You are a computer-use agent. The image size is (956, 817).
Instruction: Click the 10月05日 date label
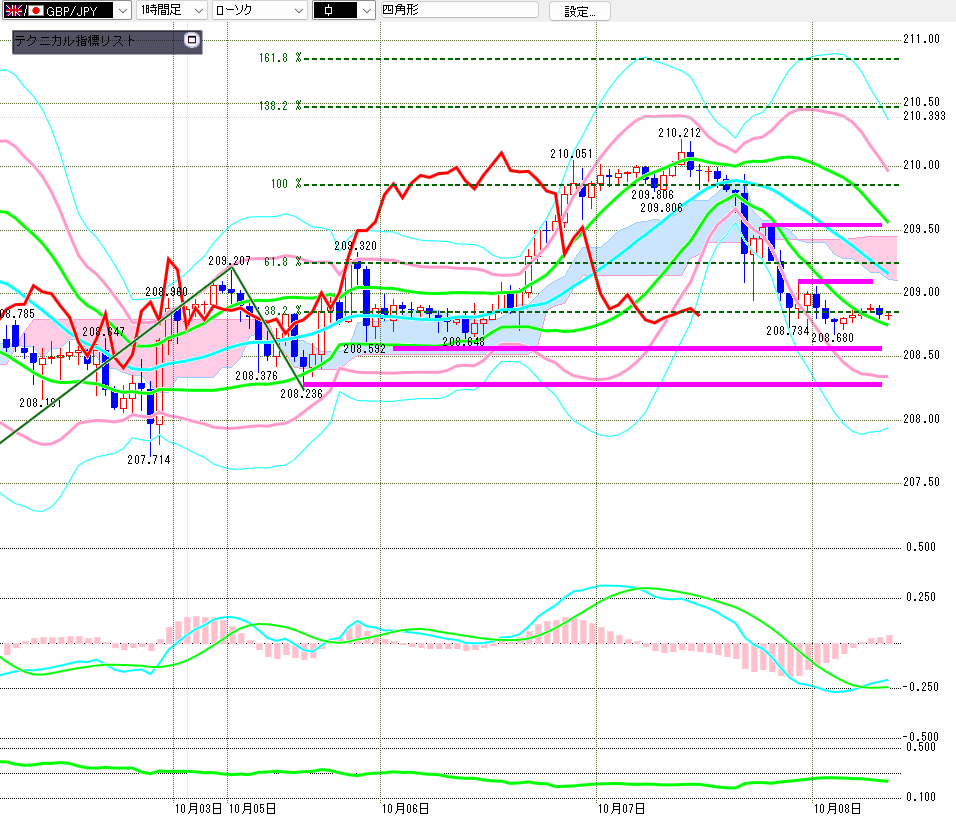point(252,809)
